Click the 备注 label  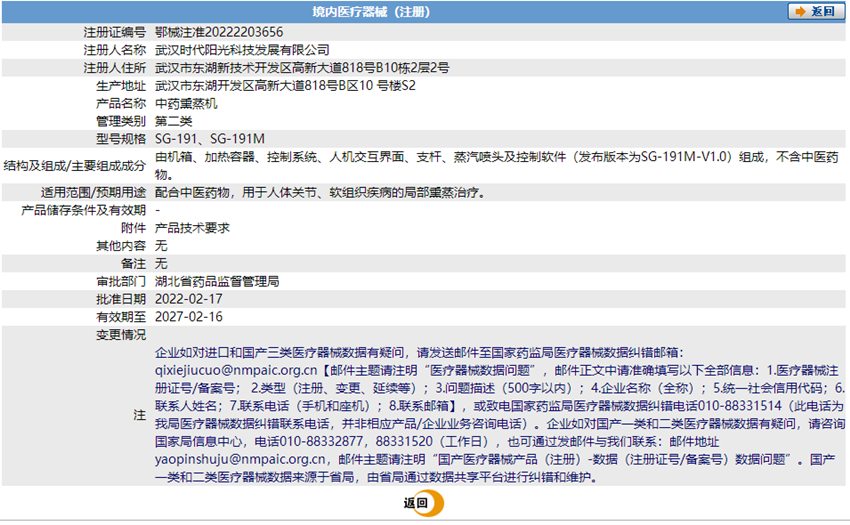coord(133,264)
